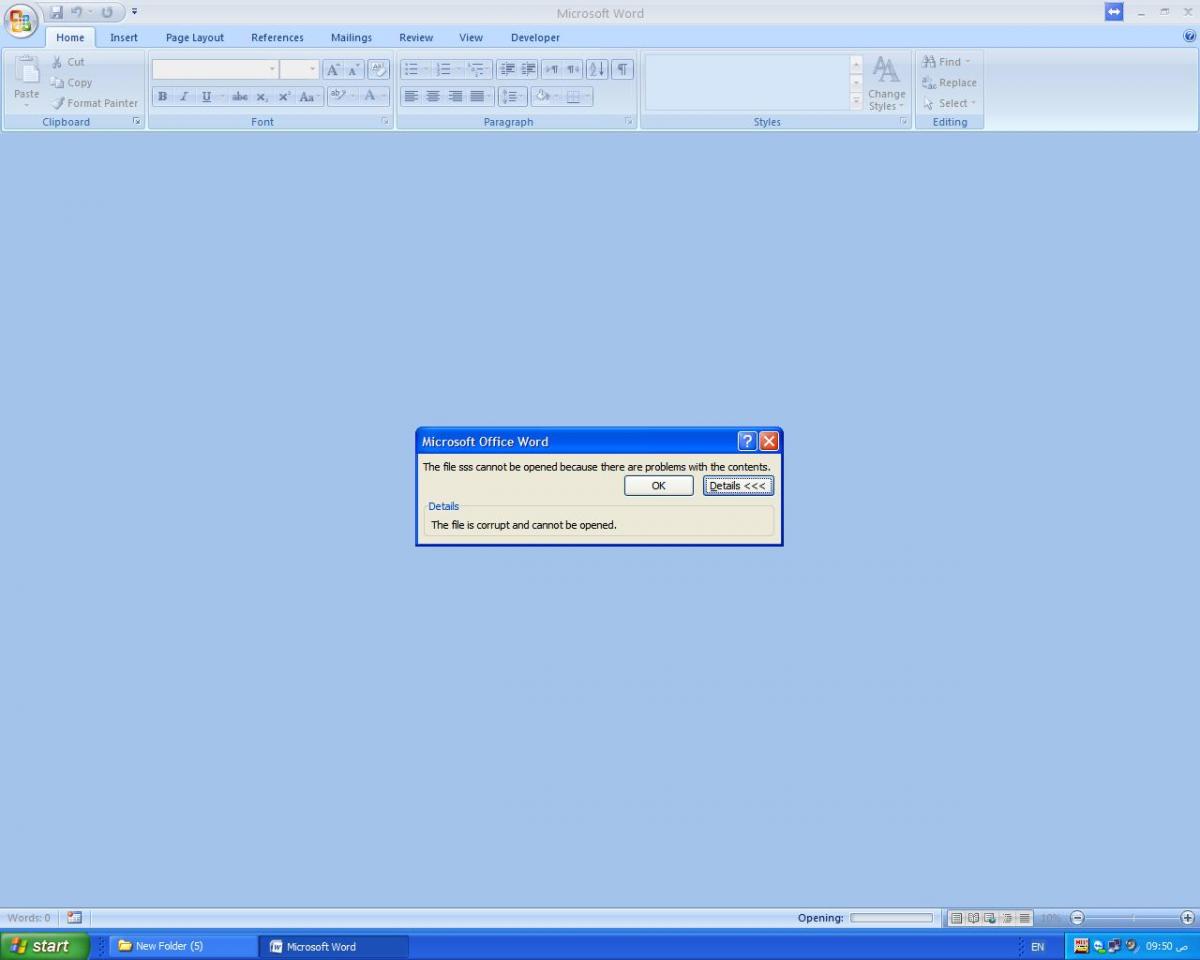Expand the Styles gallery More button

tap(856, 102)
